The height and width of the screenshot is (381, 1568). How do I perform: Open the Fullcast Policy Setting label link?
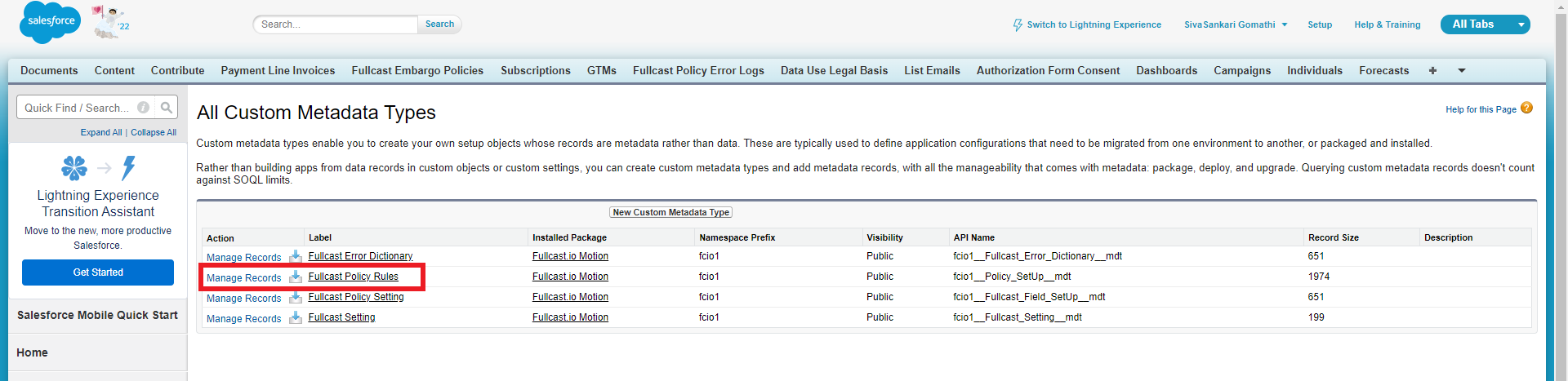(x=356, y=297)
